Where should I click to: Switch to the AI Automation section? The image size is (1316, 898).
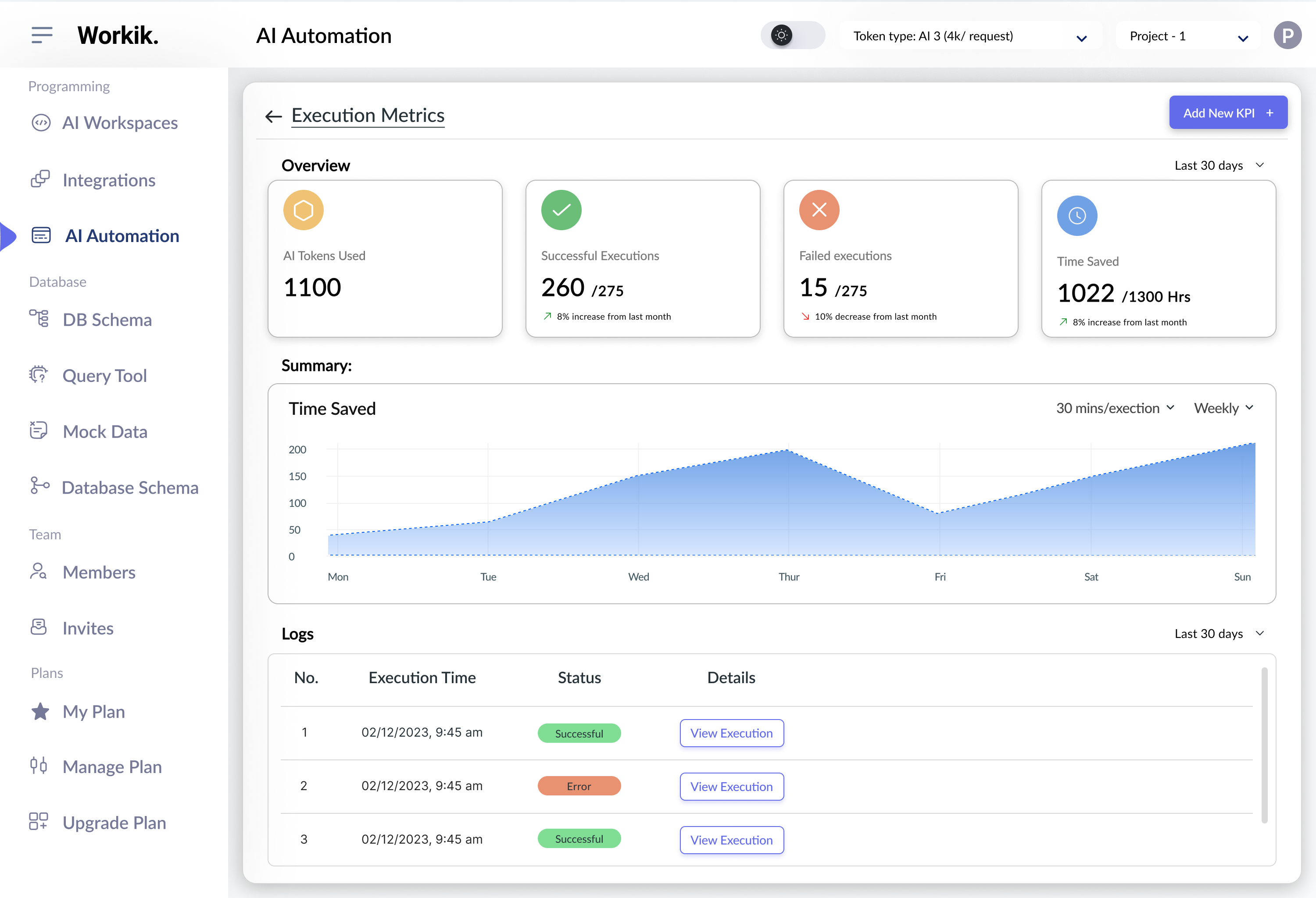pyautogui.click(x=121, y=235)
